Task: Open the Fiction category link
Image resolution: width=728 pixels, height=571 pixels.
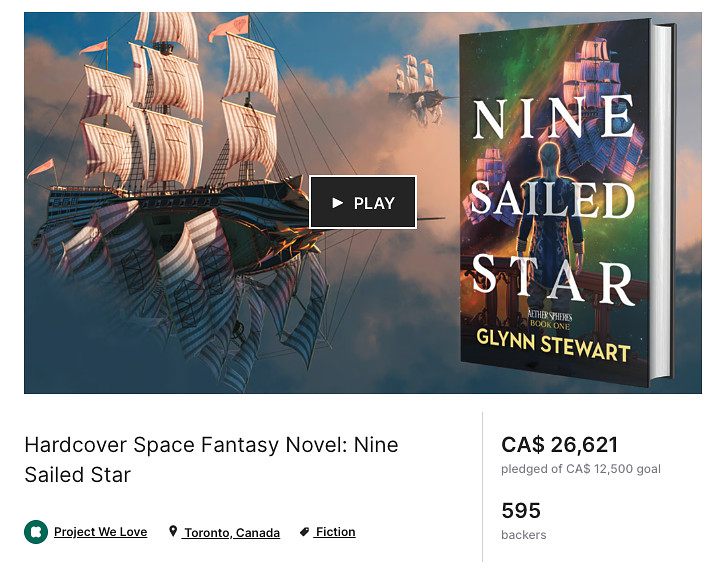Action: point(335,532)
